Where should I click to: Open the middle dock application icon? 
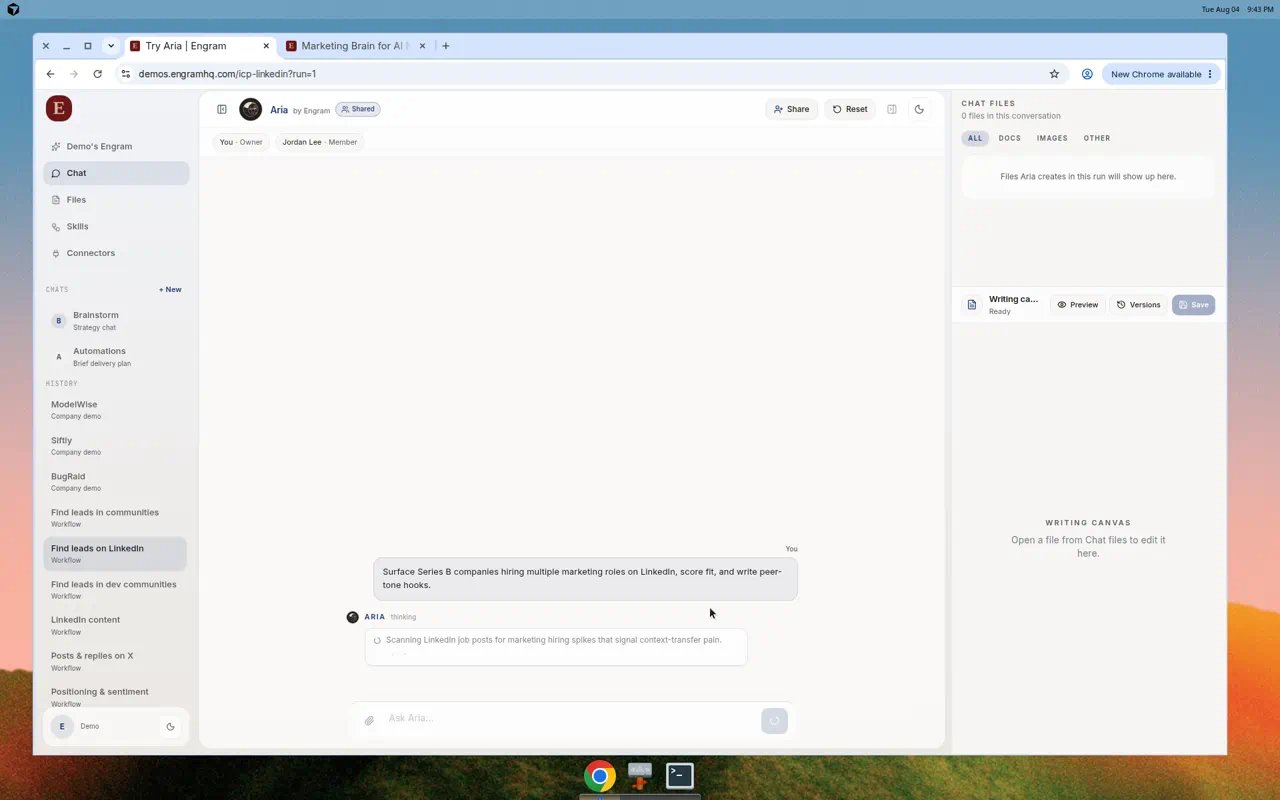pyautogui.click(x=640, y=776)
